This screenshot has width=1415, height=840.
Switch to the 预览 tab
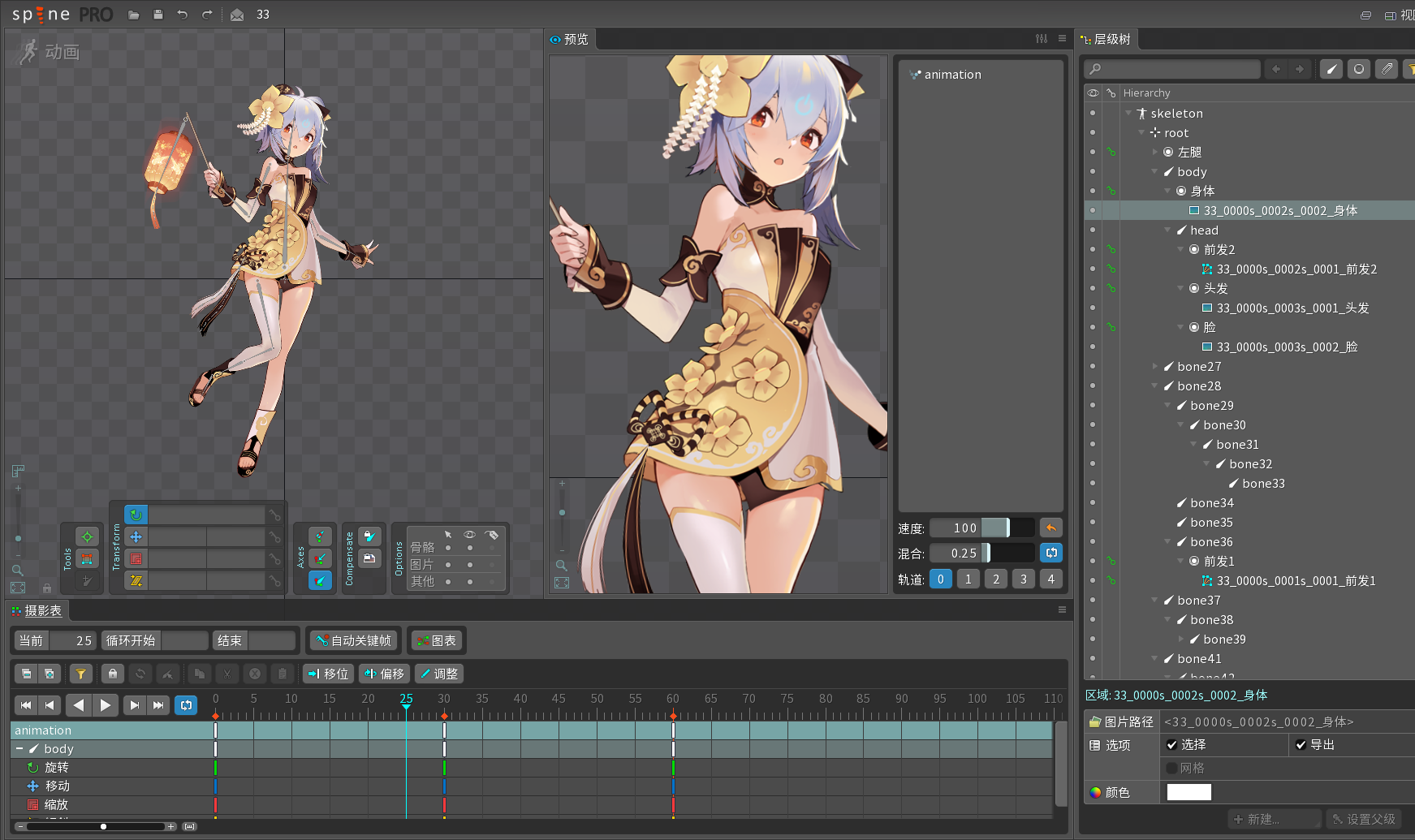(569, 39)
